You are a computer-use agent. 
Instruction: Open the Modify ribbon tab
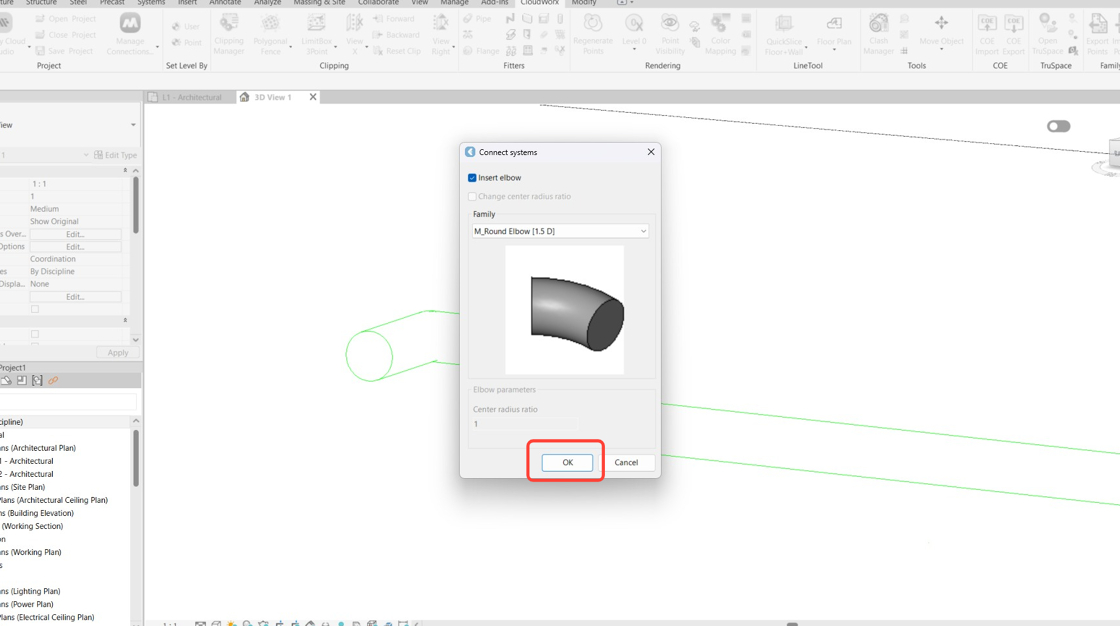click(x=584, y=3)
